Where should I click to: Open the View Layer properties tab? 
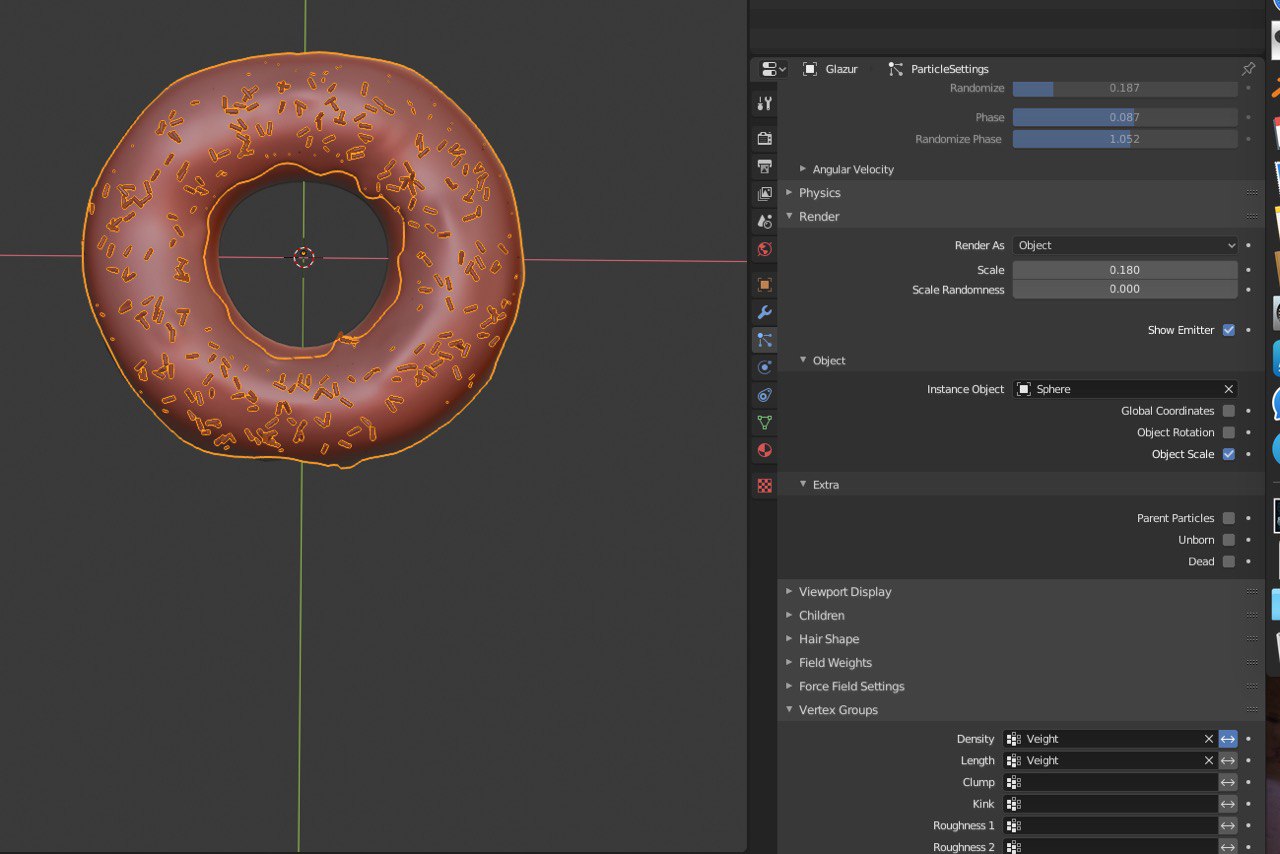coord(765,193)
